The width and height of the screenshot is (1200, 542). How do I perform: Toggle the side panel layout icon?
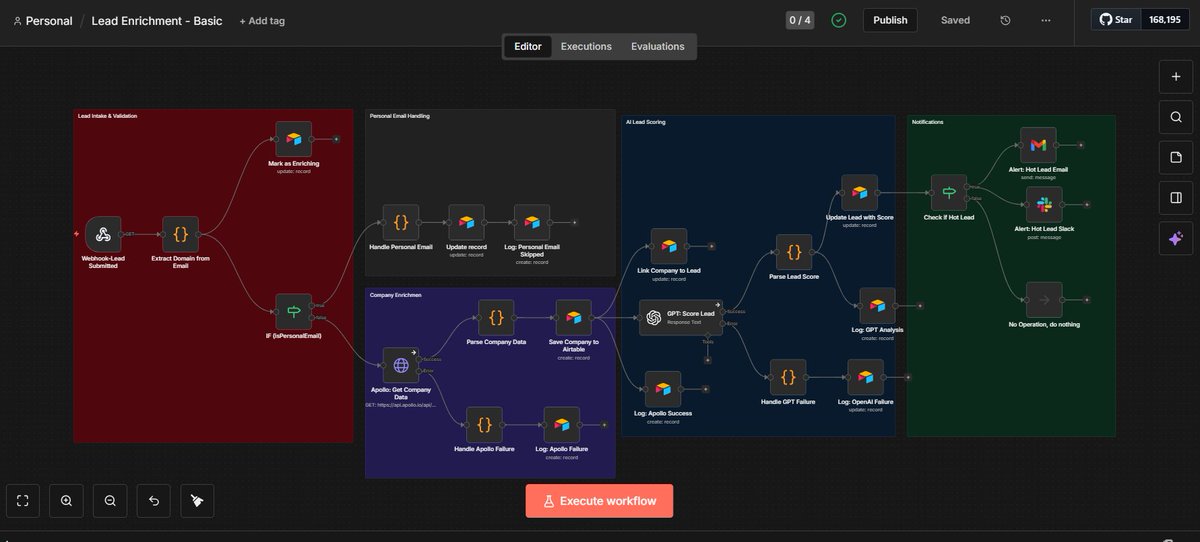tap(1176, 198)
